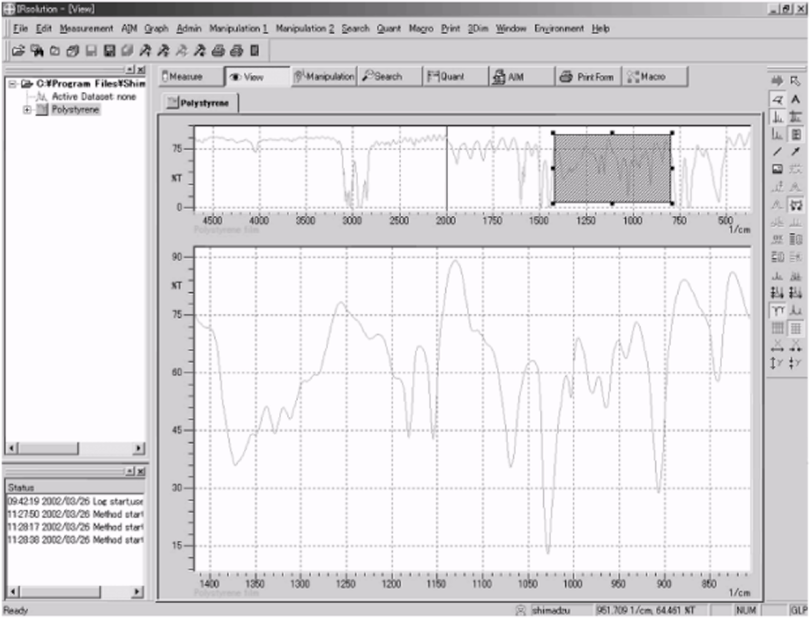Click the folder icon beside C:\Program Files
The height and width of the screenshot is (618, 810).
click(27, 84)
